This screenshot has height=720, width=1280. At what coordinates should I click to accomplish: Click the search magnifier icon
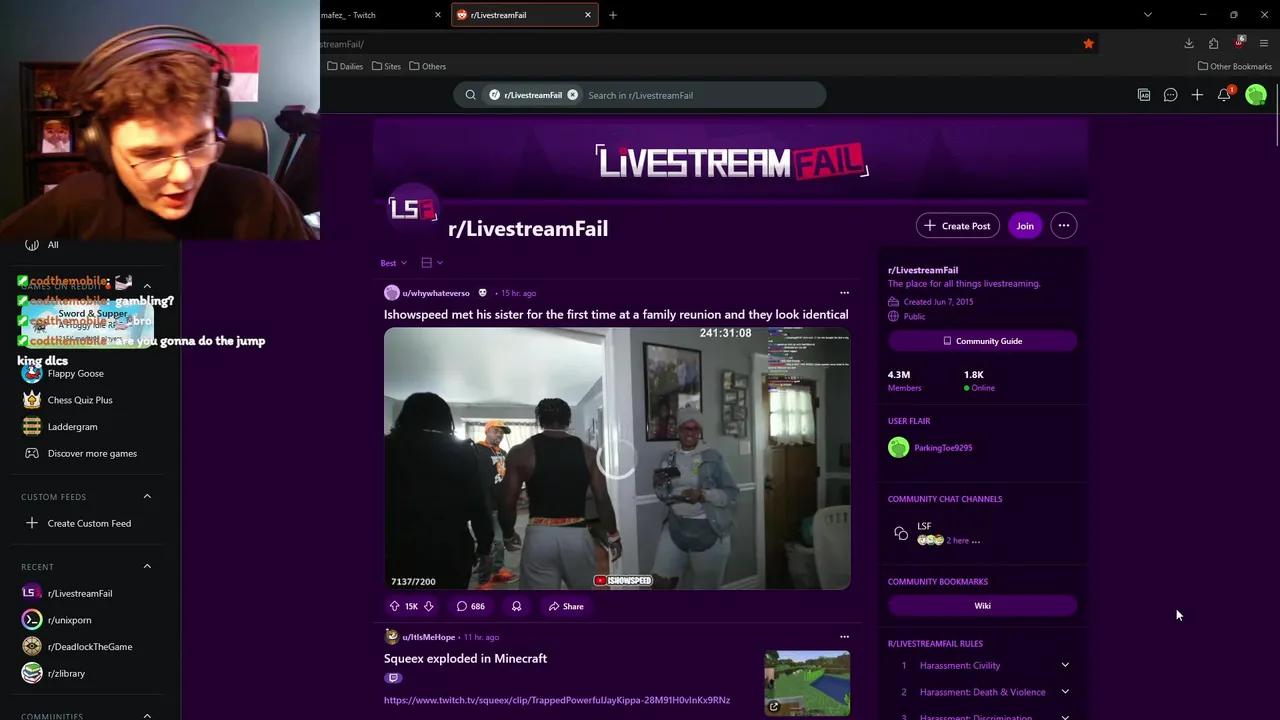point(470,95)
